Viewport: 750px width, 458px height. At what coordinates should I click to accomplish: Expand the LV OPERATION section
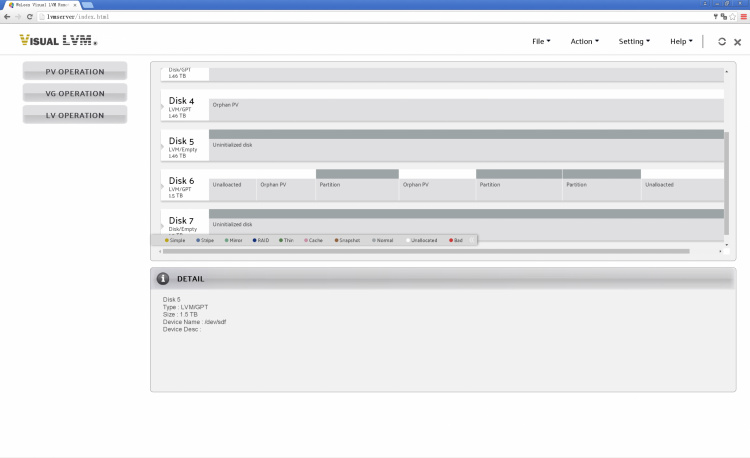[x=75, y=115]
